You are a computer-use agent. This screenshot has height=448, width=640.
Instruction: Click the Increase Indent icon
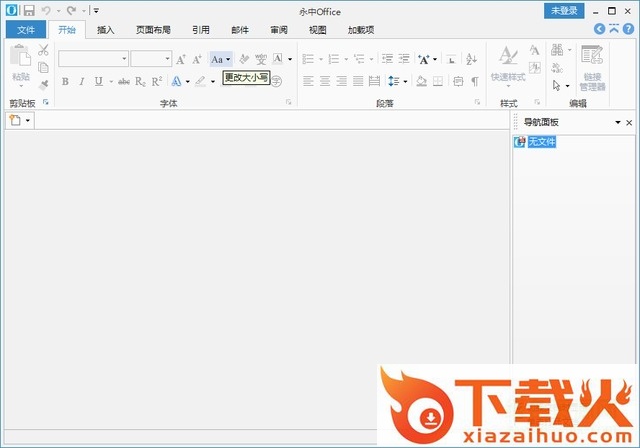coord(404,59)
